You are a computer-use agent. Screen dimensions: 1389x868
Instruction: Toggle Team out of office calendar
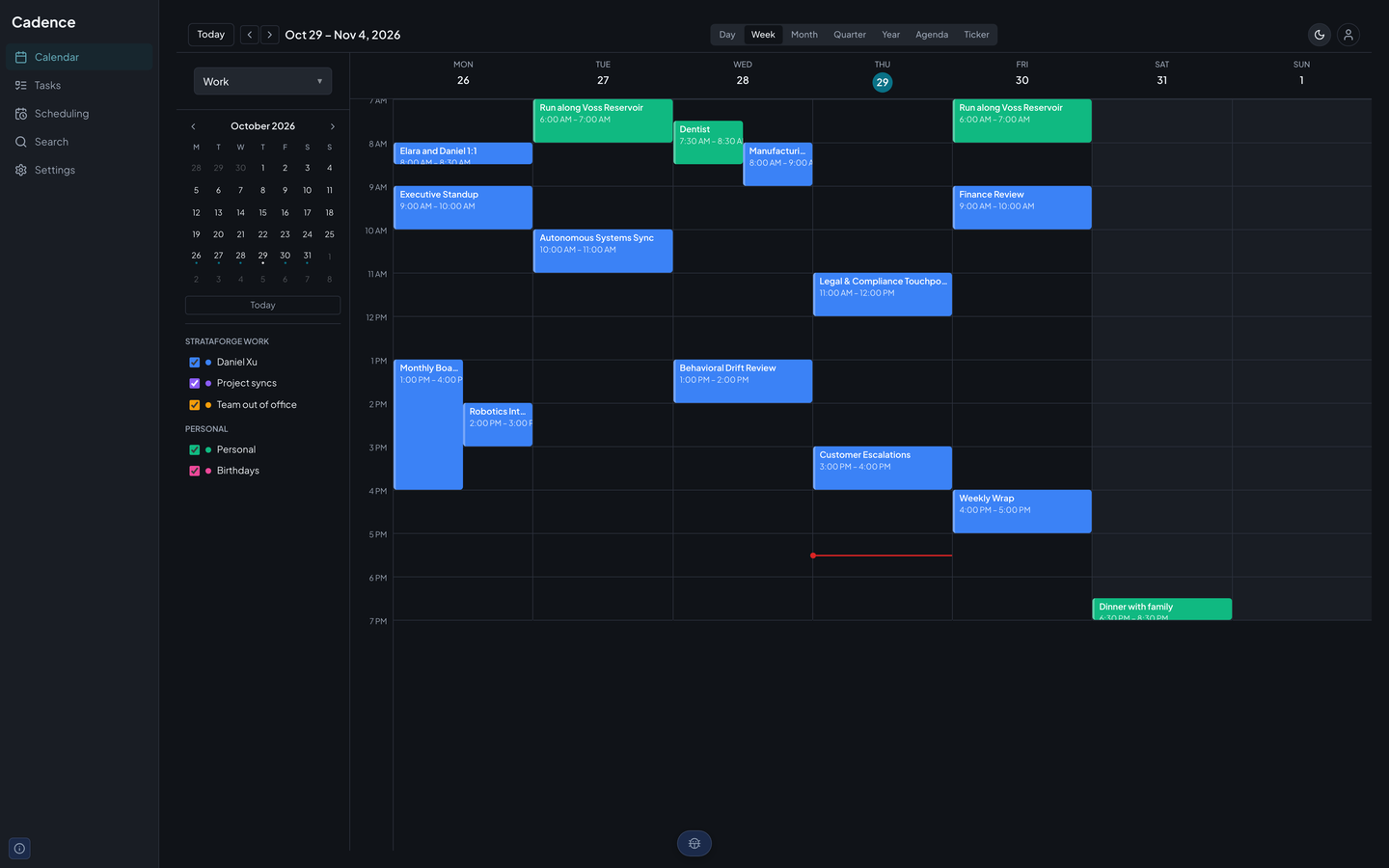click(195, 405)
